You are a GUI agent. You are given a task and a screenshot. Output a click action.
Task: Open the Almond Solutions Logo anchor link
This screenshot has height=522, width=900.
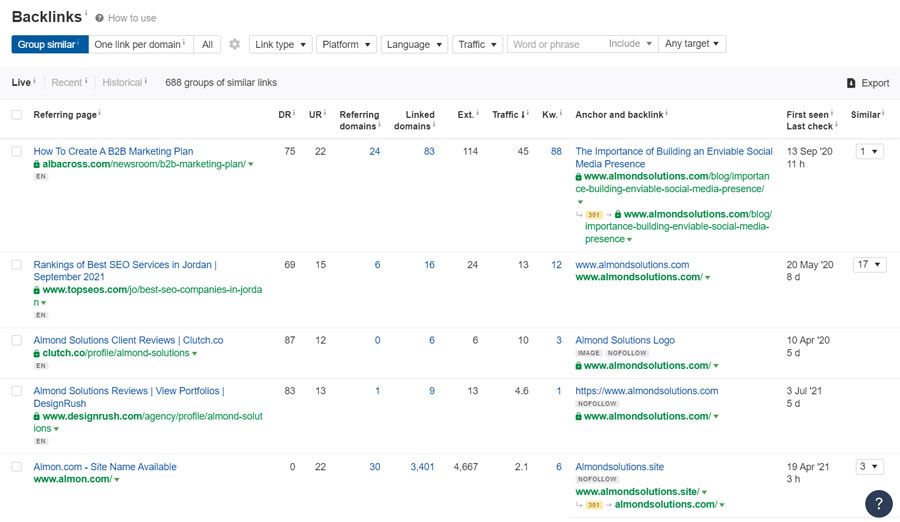point(625,341)
